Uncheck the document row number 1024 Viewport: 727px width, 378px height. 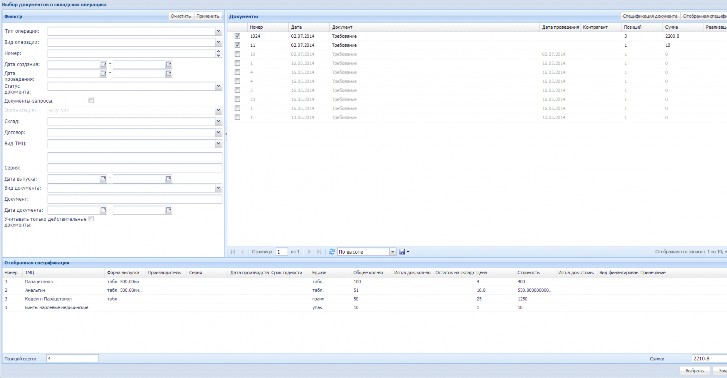(237, 36)
